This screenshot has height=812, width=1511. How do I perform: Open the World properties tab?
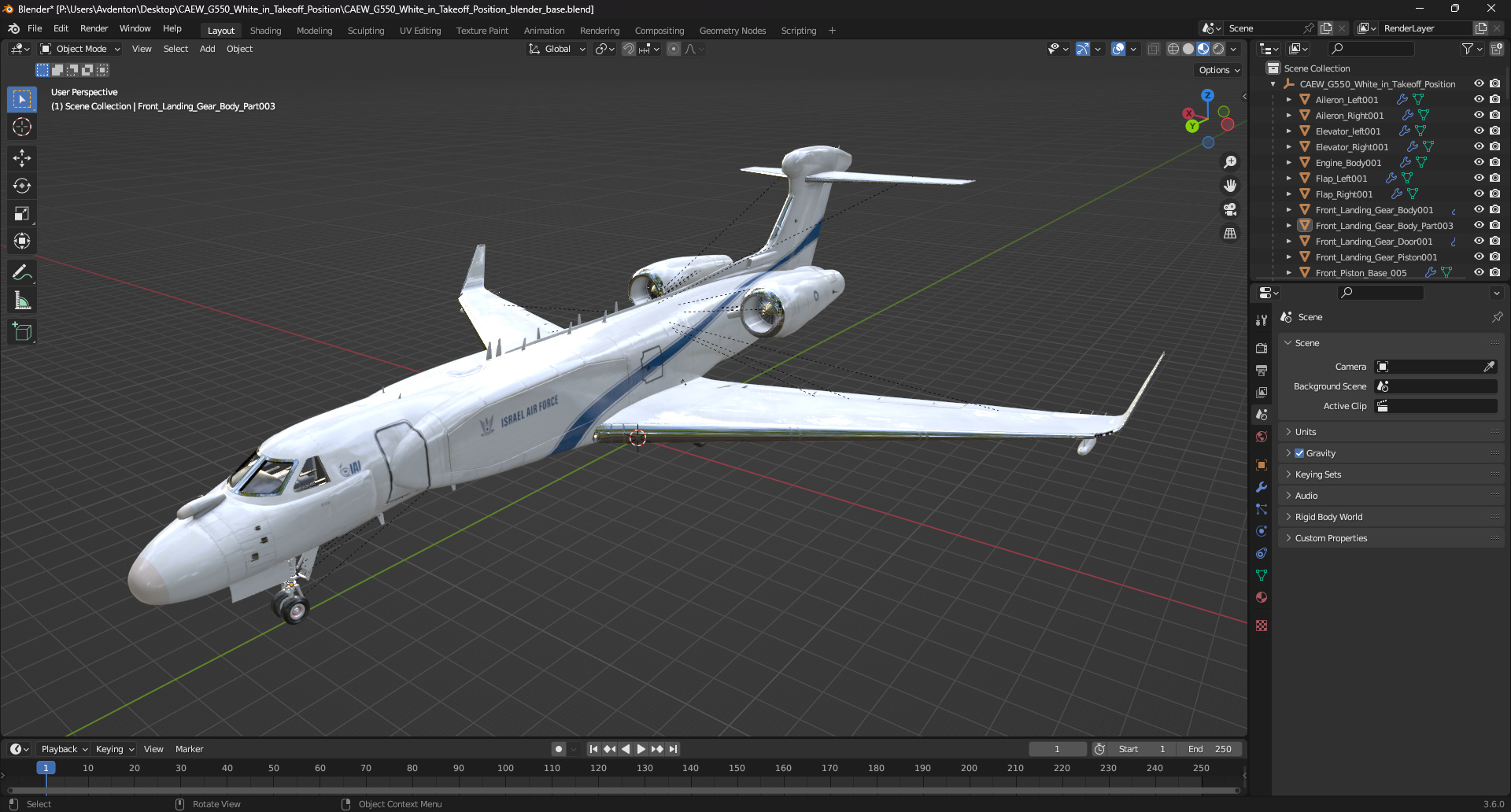click(x=1262, y=437)
